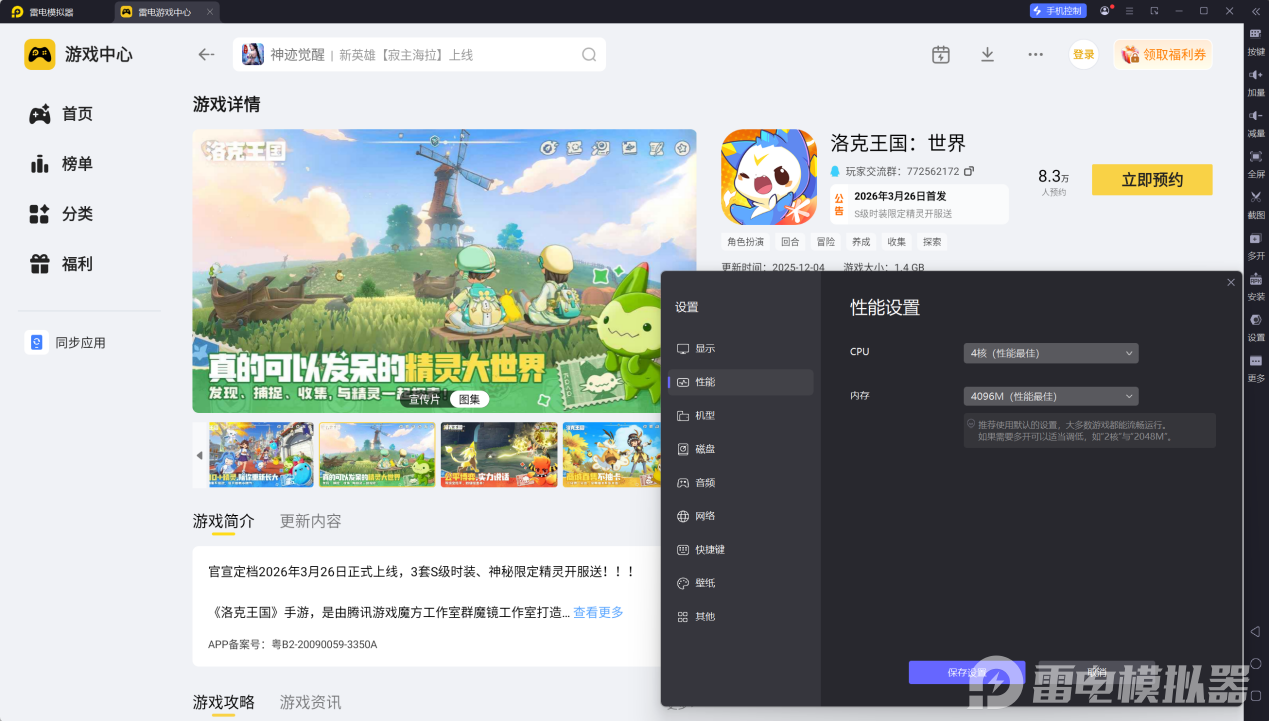Open 快捷键 shortcut settings
This screenshot has height=721, width=1269.
click(741, 550)
